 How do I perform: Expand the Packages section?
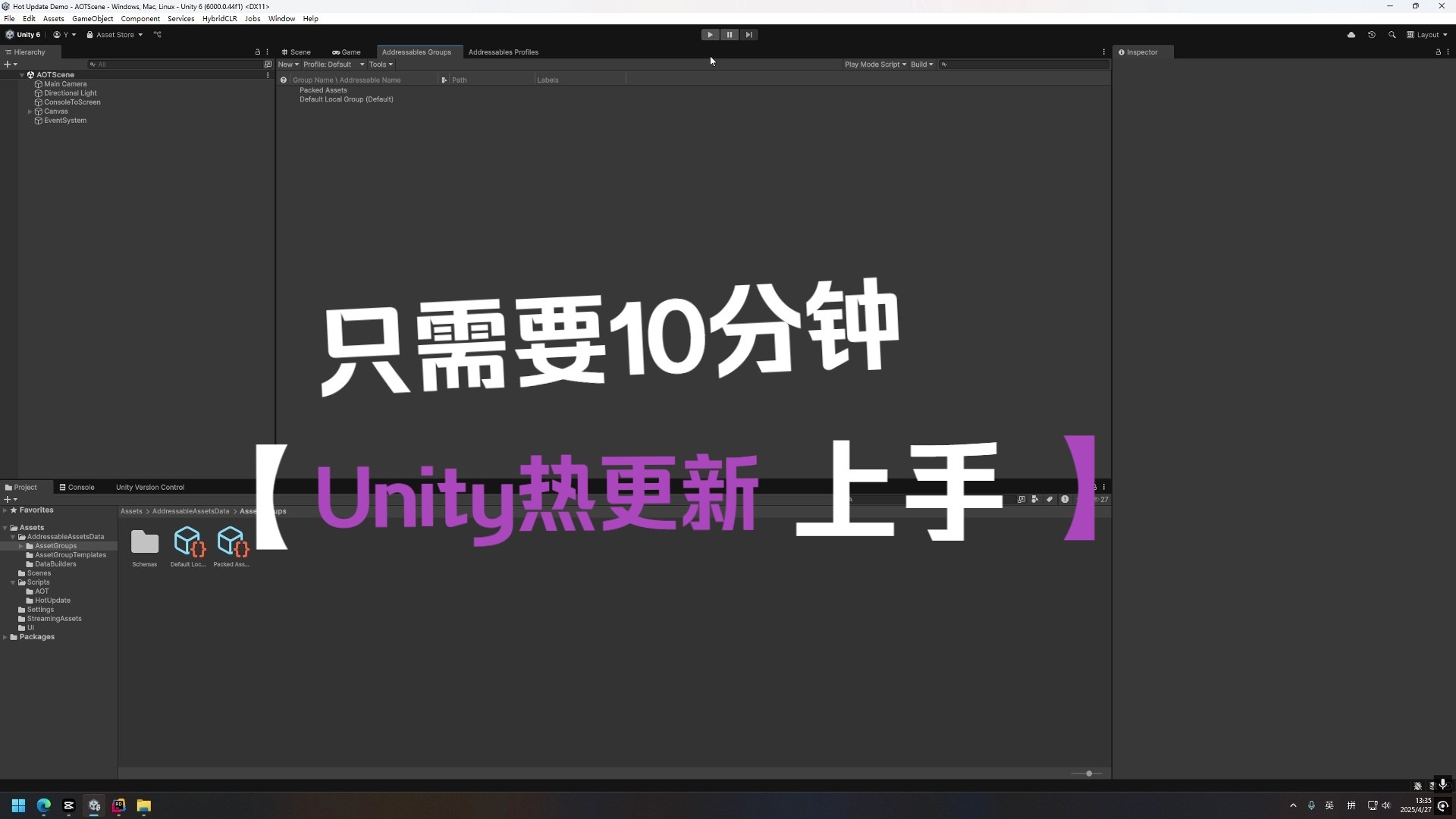pos(5,637)
